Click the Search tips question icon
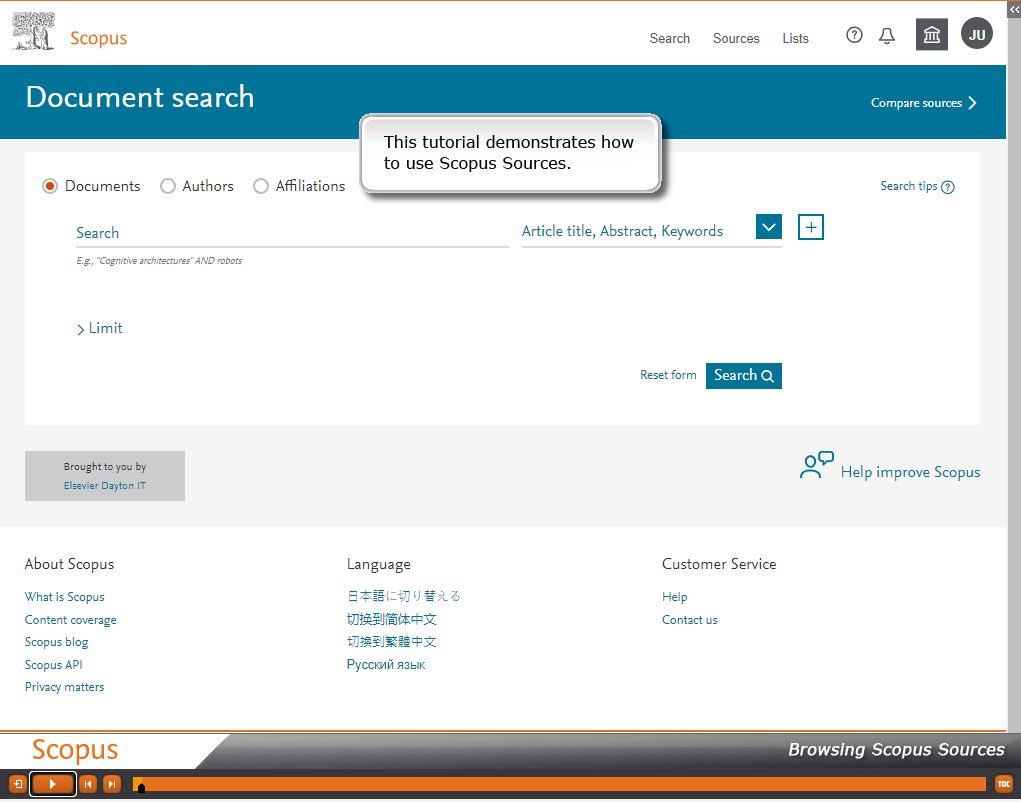The width and height of the screenshot is (1021, 802). coord(948,187)
